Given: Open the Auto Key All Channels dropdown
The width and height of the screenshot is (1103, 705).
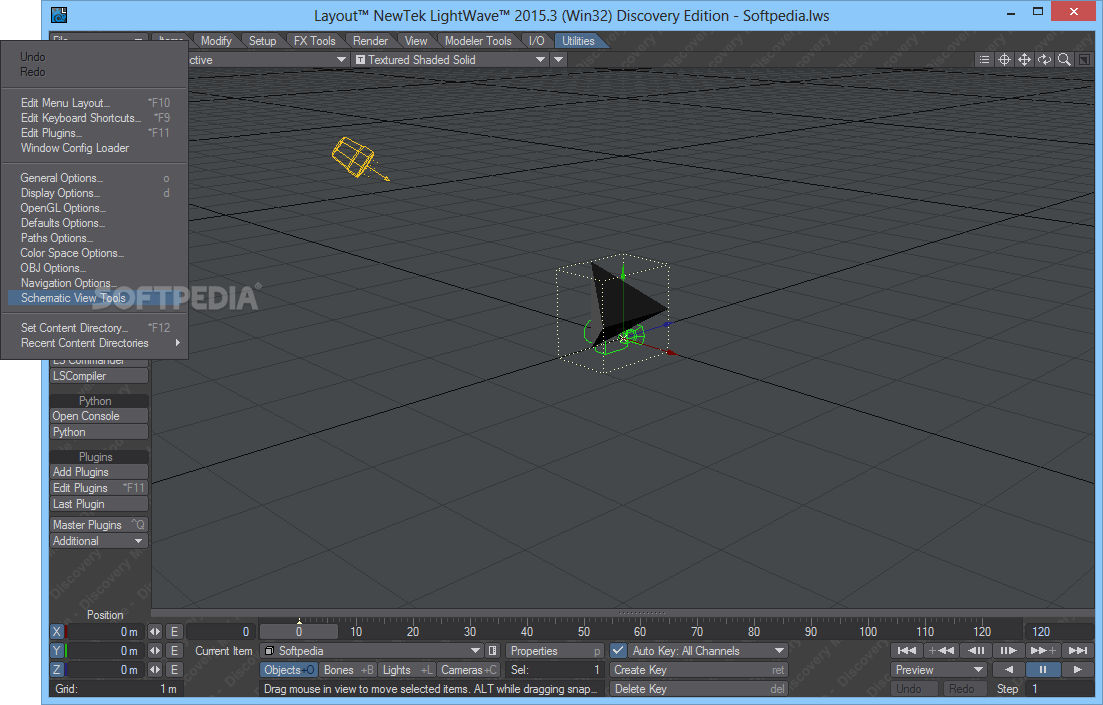Looking at the screenshot, I should coord(707,651).
